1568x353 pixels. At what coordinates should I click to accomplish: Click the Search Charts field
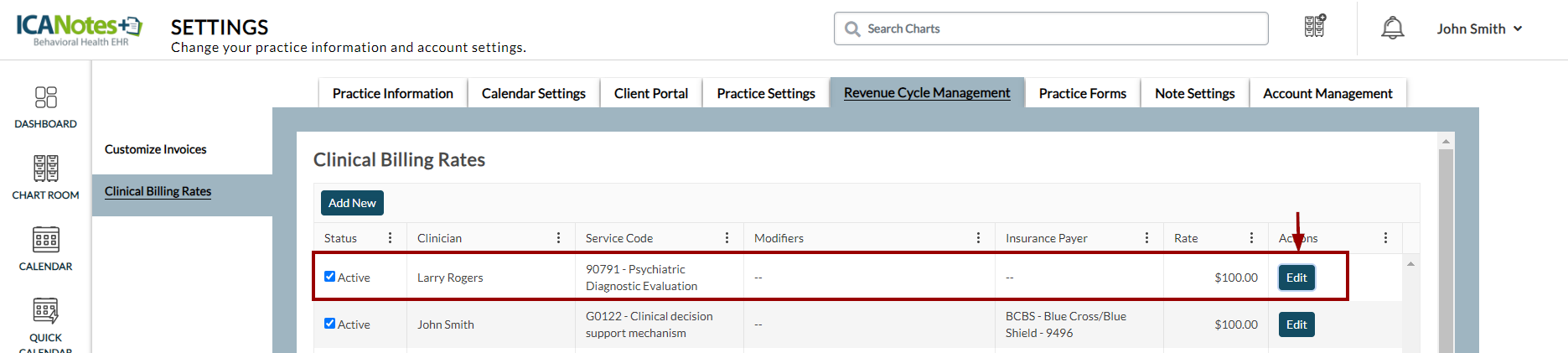click(1051, 29)
